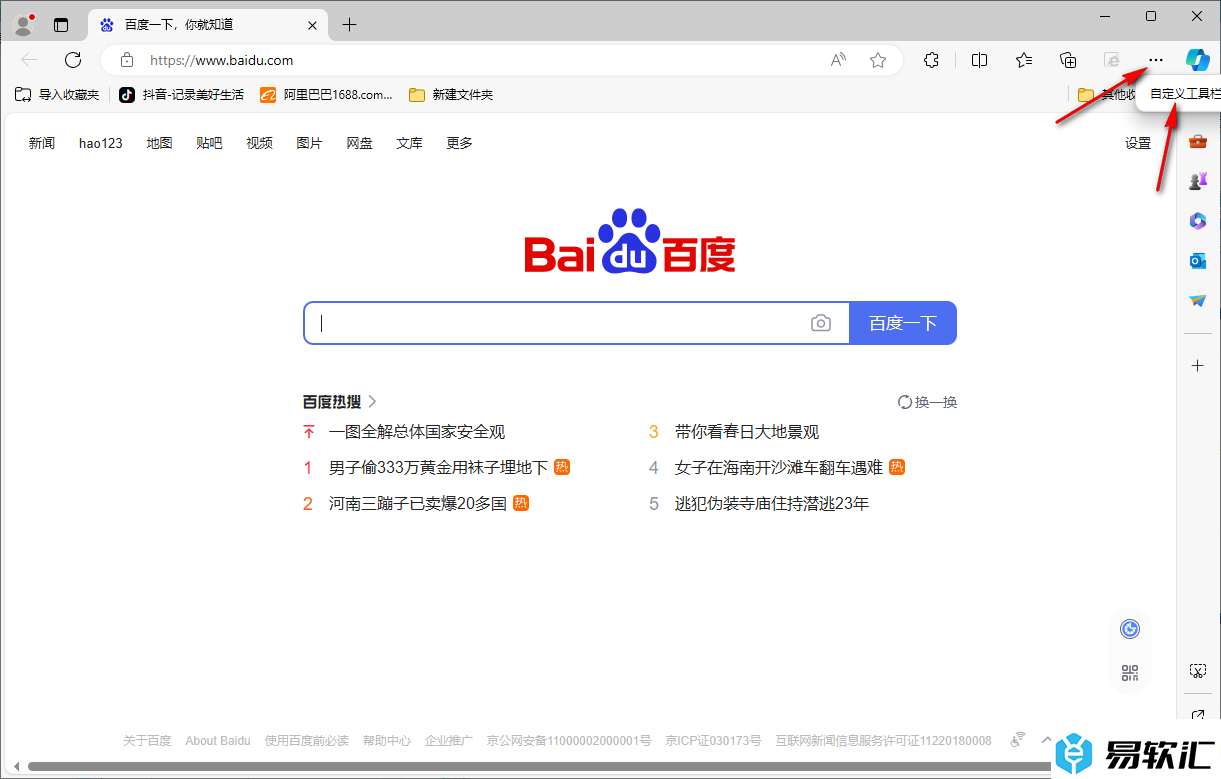
Task: Open 互联网新闻信息服务许可证11220180008 footer link
Action: pos(884,741)
